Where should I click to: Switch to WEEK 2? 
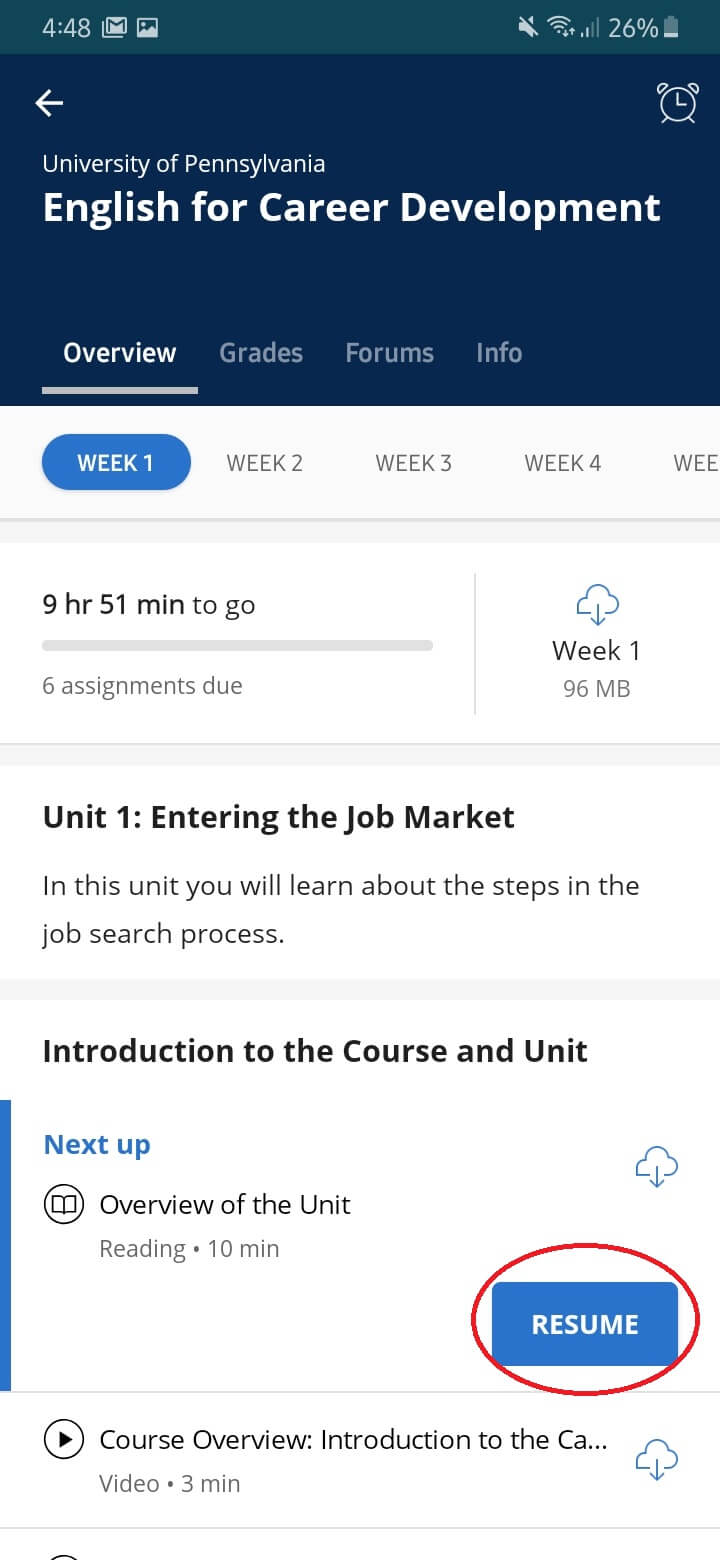(x=265, y=463)
